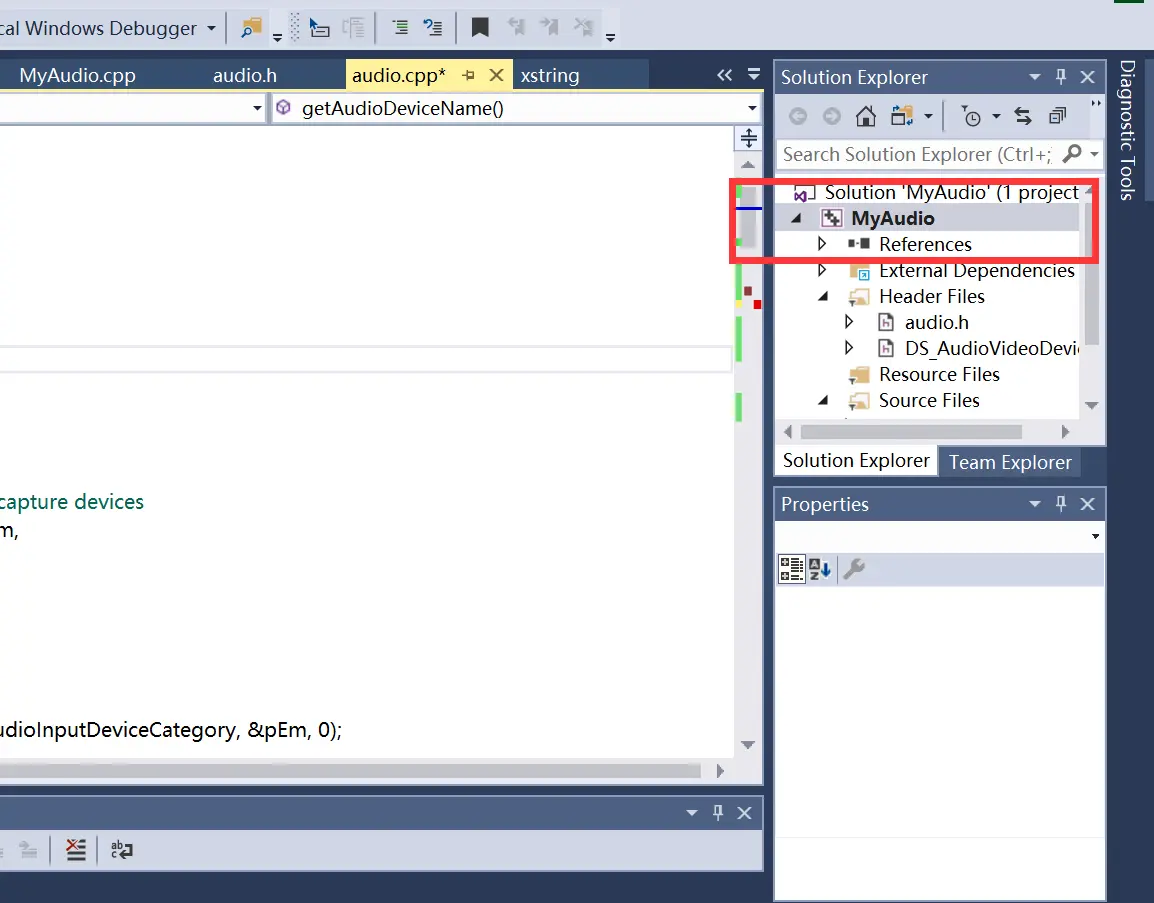
Task: Click the Solution Explorer Home icon
Action: pos(866,116)
